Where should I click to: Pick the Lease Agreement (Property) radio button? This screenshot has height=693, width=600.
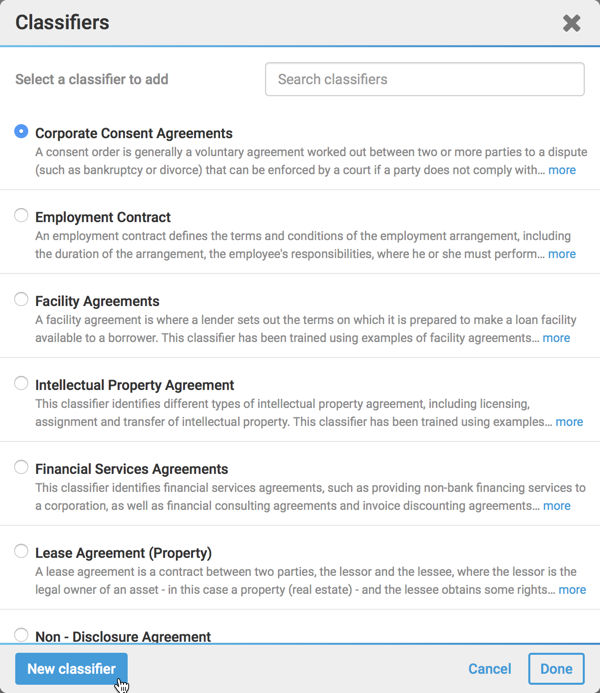(21, 551)
